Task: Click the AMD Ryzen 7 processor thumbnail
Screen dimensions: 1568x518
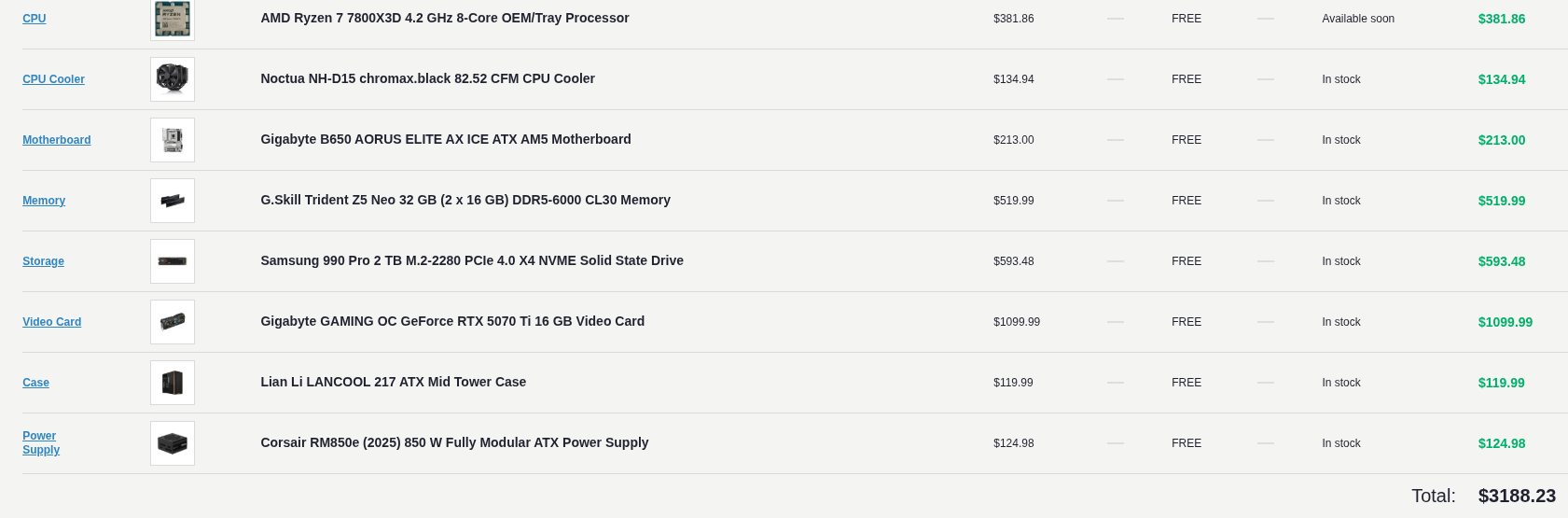Action: pyautogui.click(x=173, y=19)
